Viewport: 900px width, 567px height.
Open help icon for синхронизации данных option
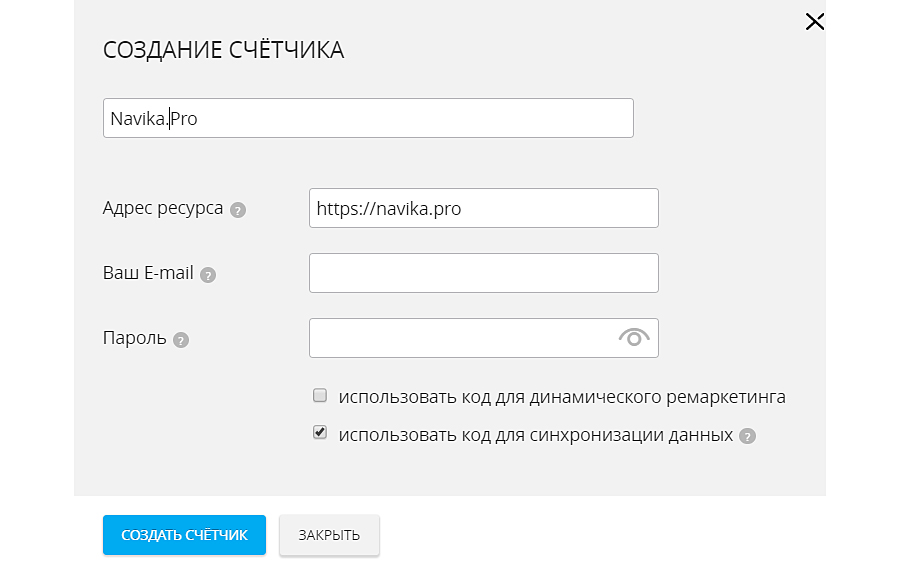747,437
